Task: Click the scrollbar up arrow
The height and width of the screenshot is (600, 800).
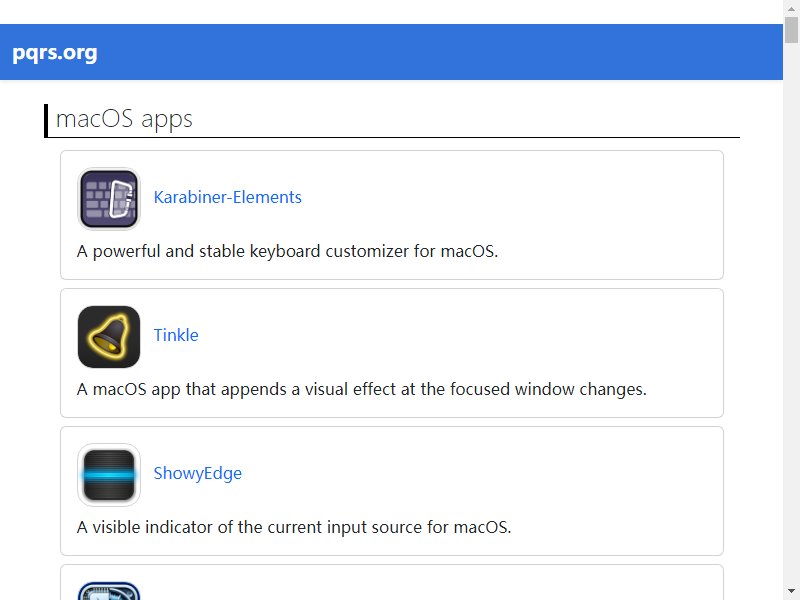Action: [791, 9]
